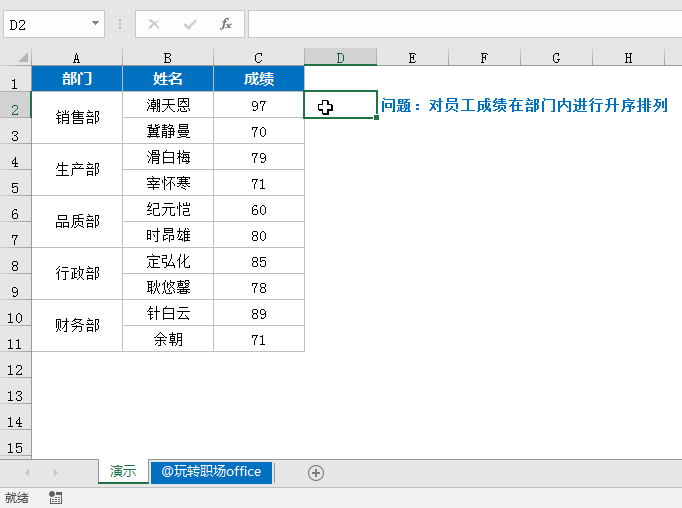Select the merged 销售部 cell
682x508 pixels.
(x=77, y=117)
